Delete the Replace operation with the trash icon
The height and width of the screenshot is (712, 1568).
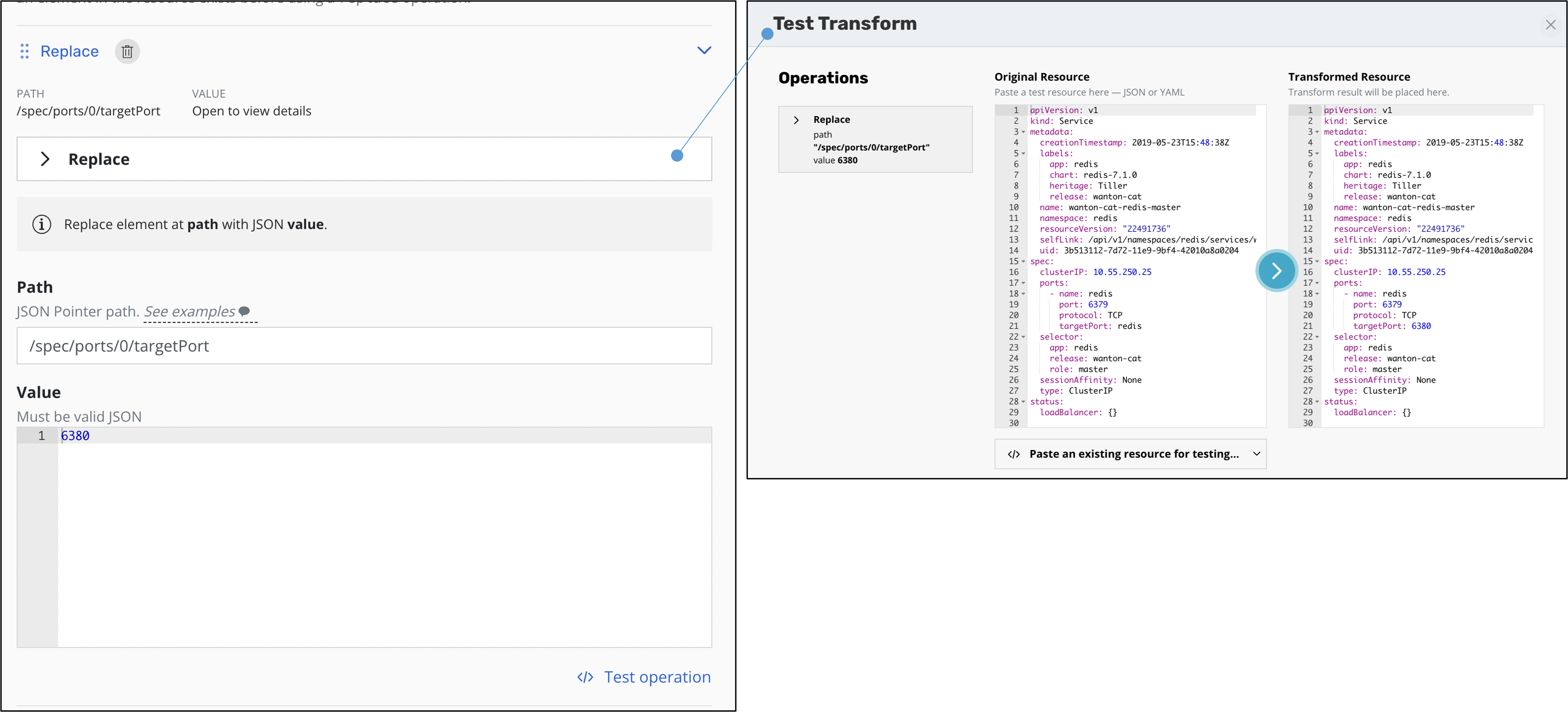127,52
